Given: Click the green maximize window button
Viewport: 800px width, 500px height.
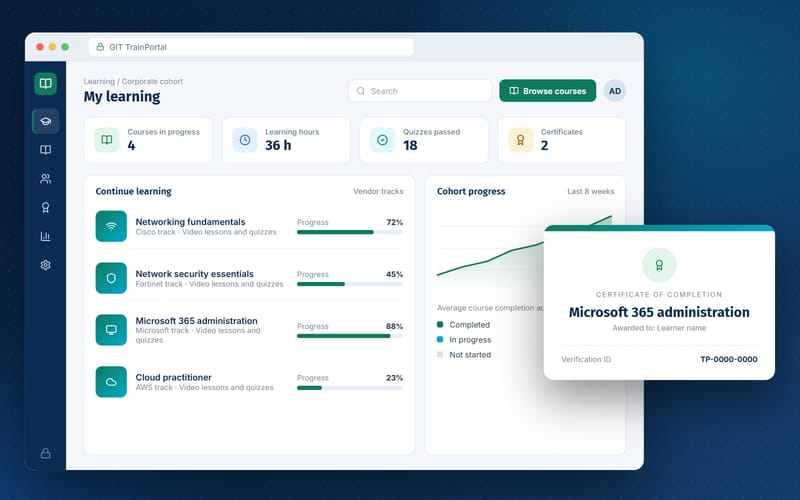Looking at the screenshot, I should 65,47.
